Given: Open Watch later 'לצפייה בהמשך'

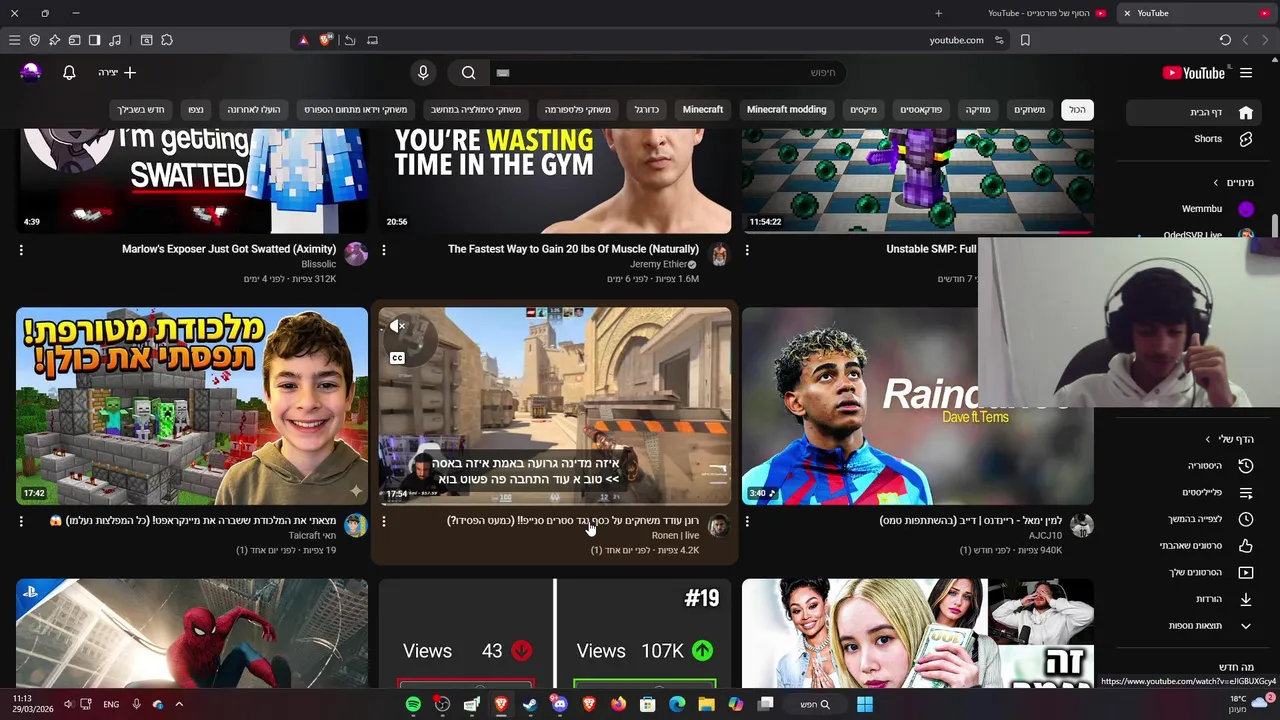Looking at the screenshot, I should [x=1192, y=519].
